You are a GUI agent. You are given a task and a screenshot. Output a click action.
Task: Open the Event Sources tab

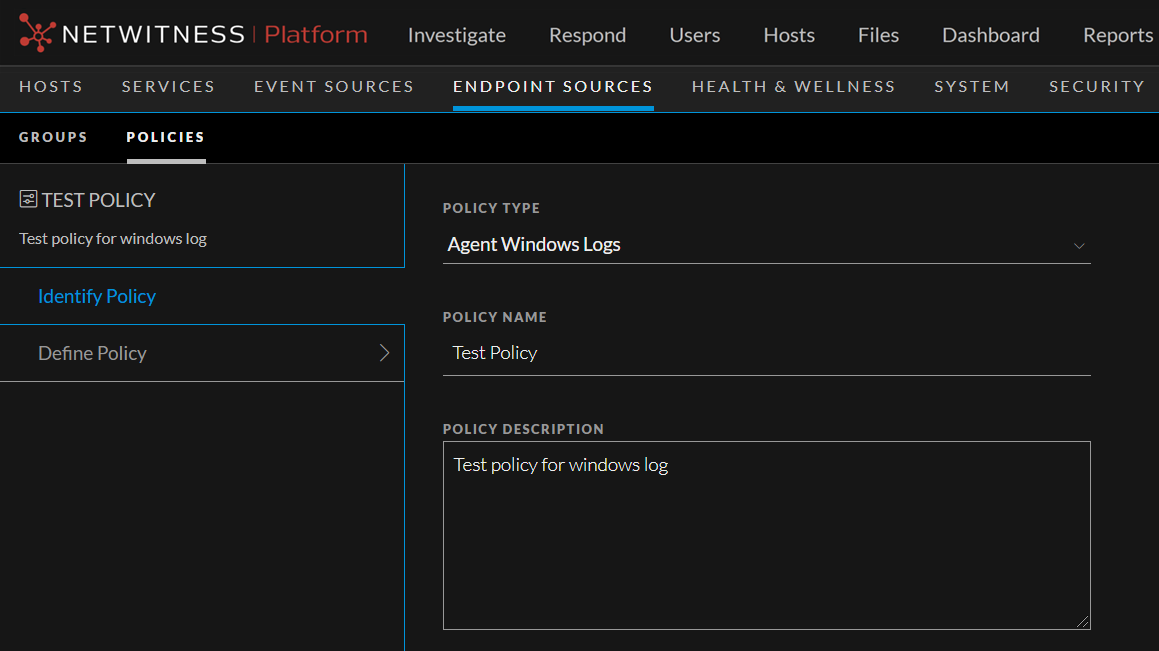(333, 87)
